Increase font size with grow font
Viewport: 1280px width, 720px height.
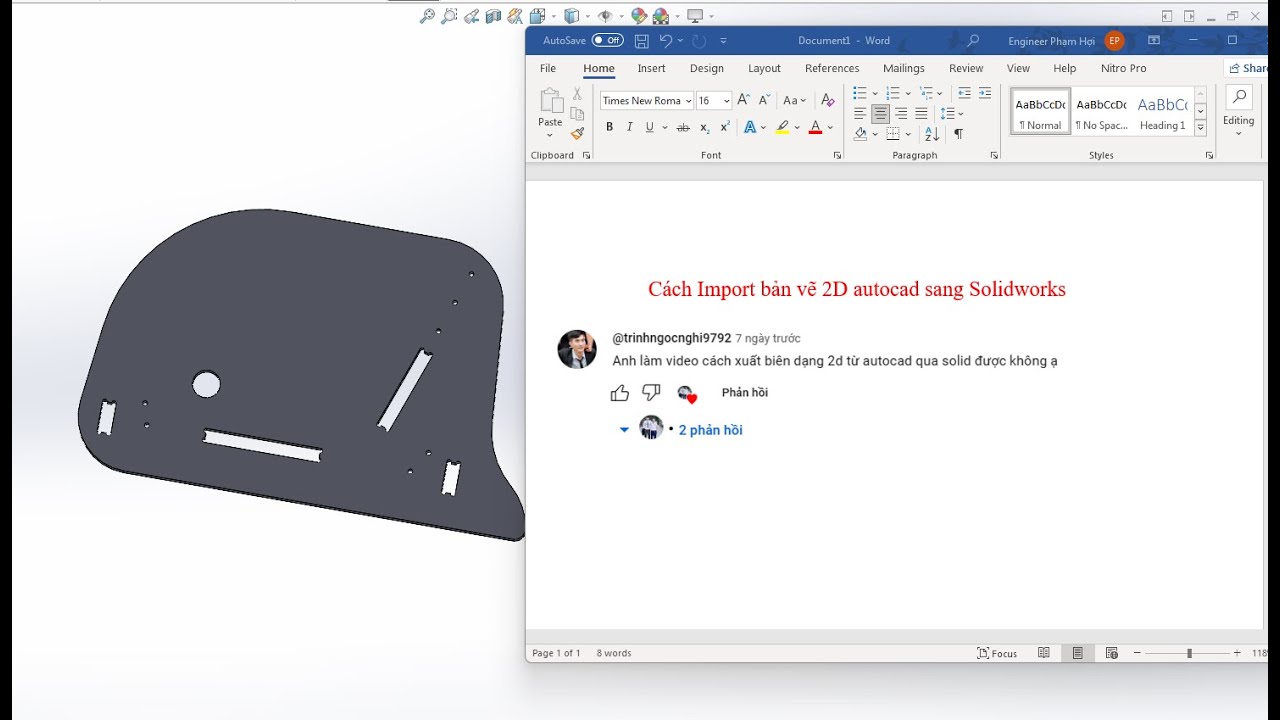click(x=743, y=100)
